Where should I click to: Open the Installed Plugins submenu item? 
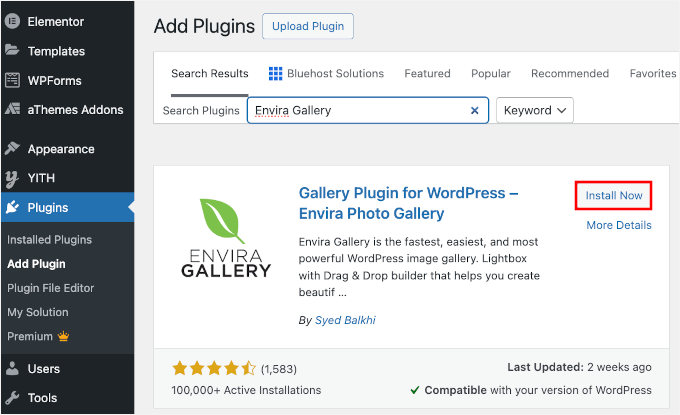coord(49,240)
